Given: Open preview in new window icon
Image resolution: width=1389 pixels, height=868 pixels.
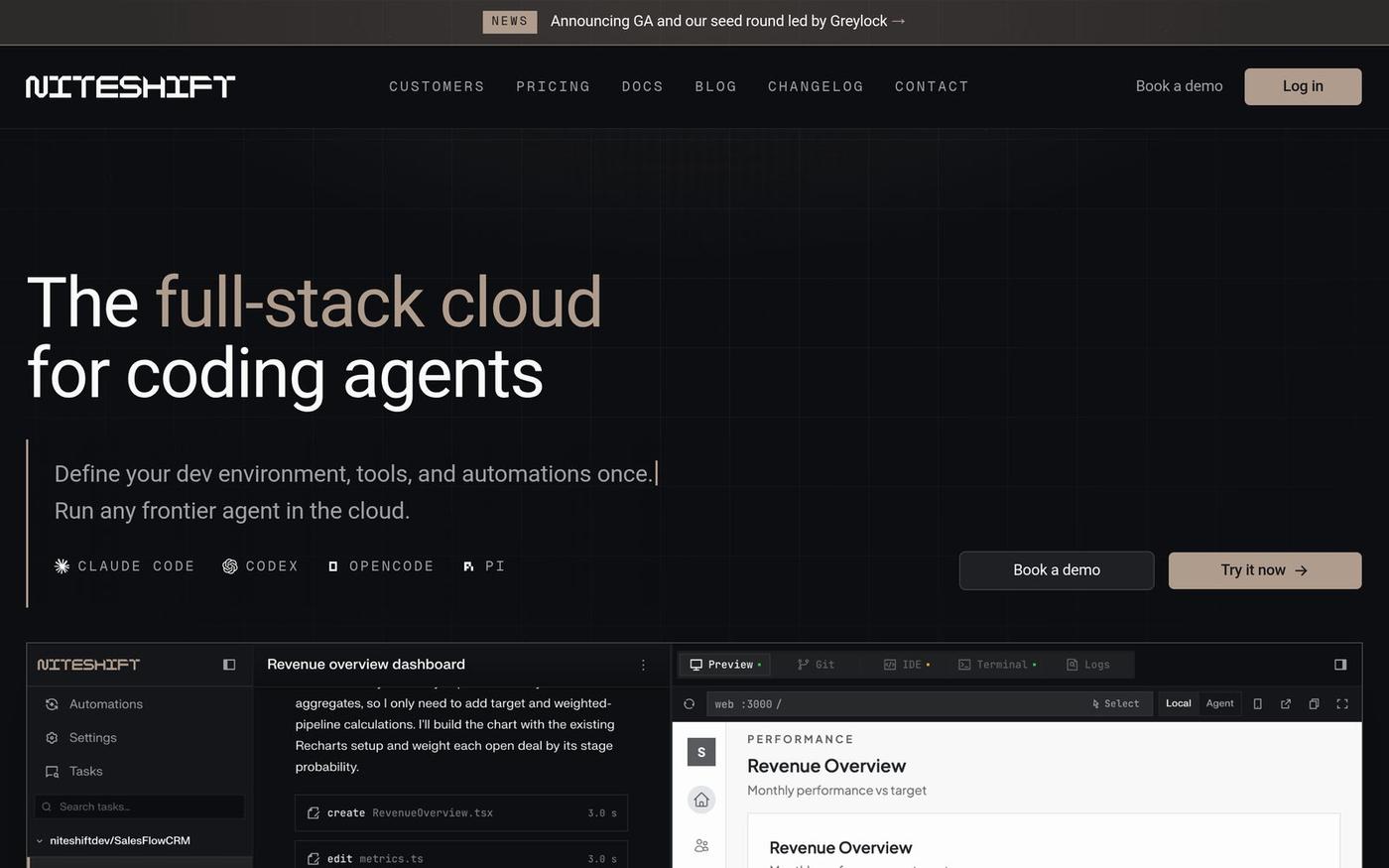Looking at the screenshot, I should (1286, 704).
